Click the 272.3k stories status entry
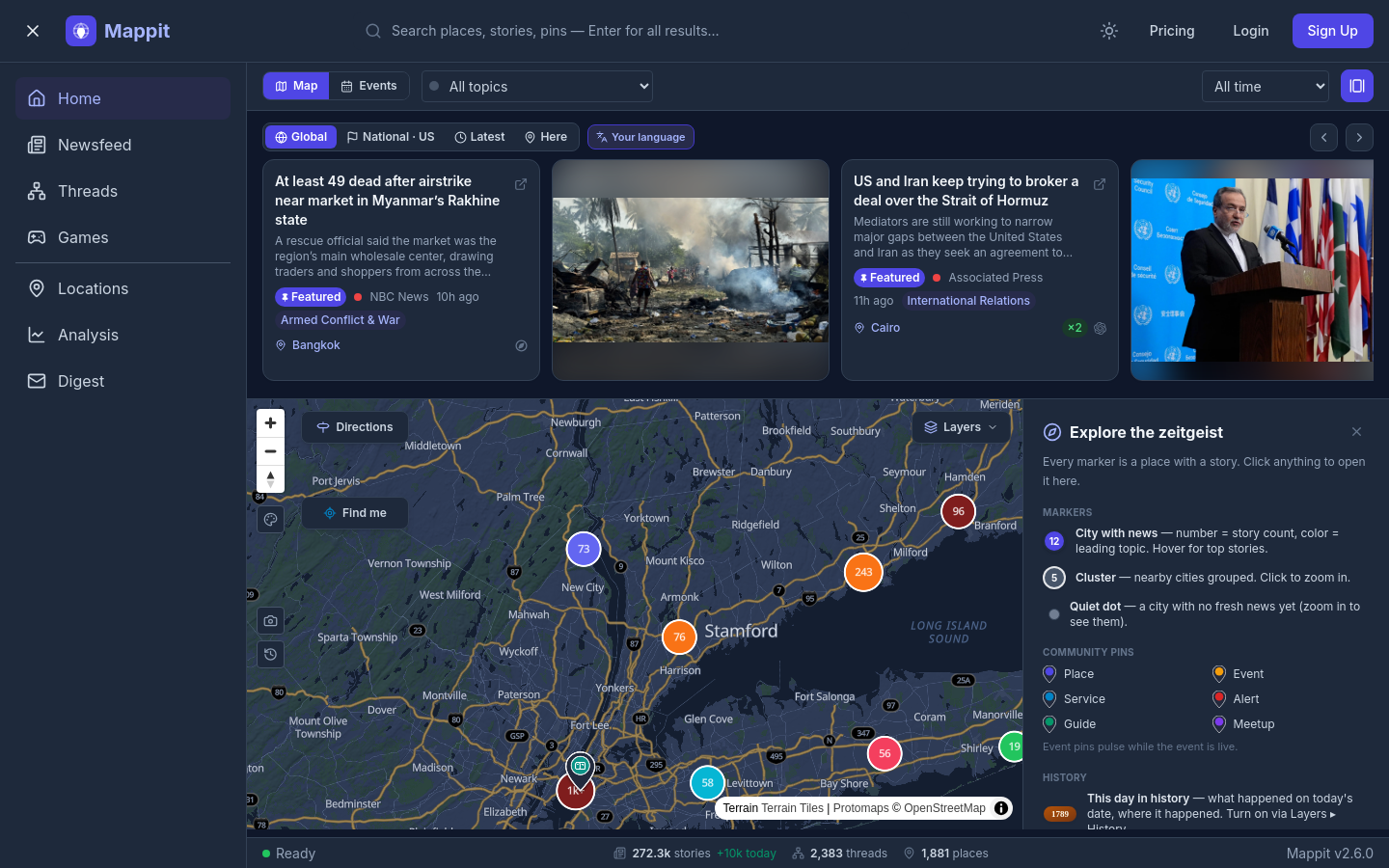 click(x=694, y=854)
